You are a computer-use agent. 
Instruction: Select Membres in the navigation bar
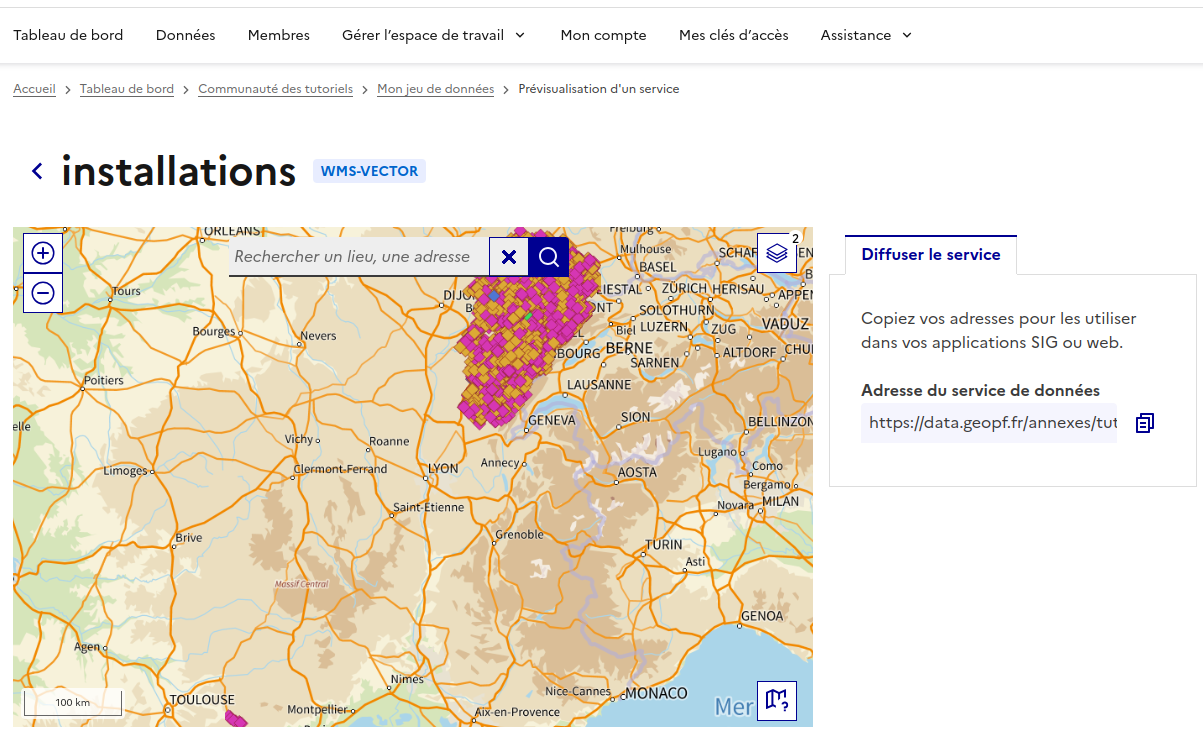[x=278, y=35]
